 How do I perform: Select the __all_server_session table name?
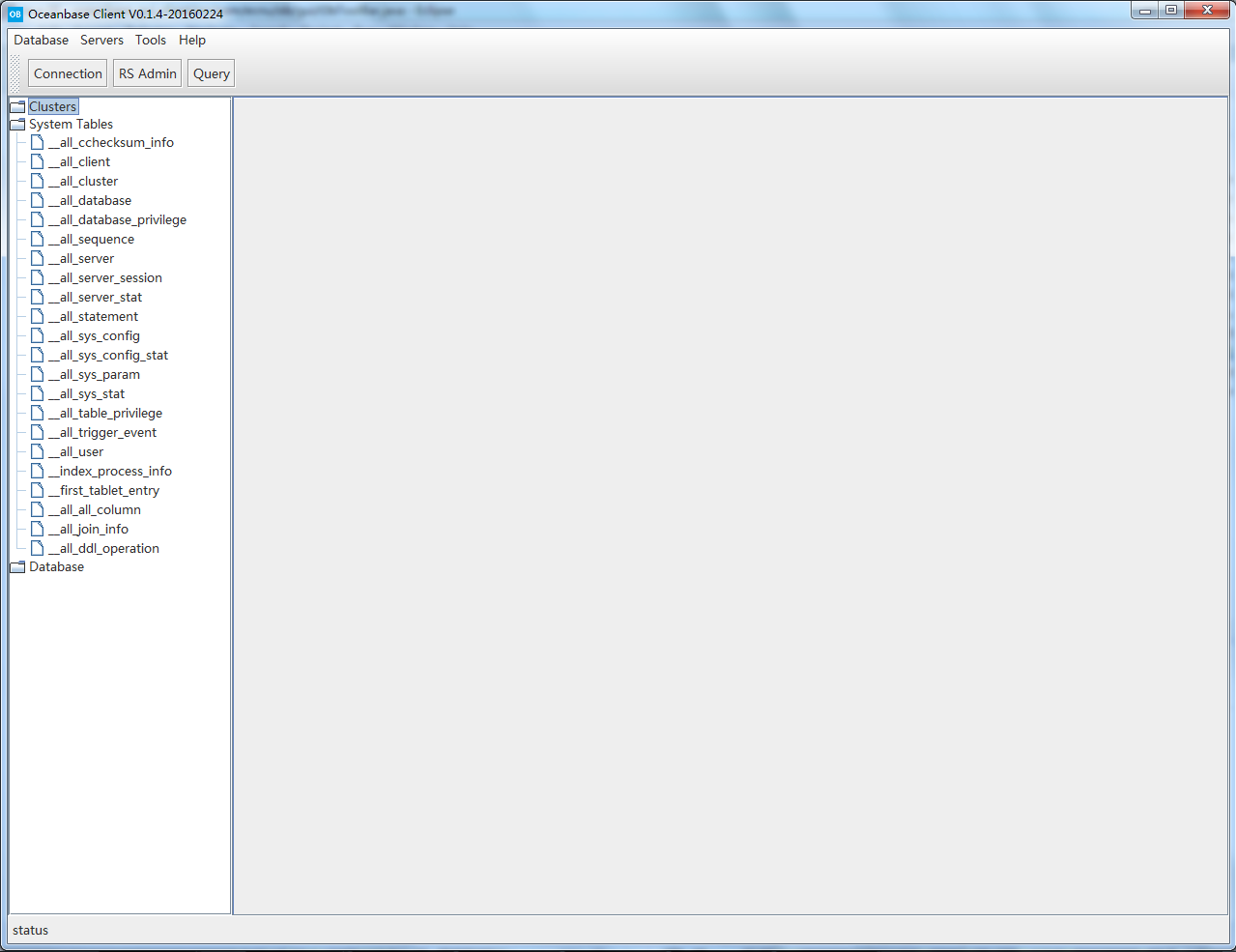click(x=105, y=277)
